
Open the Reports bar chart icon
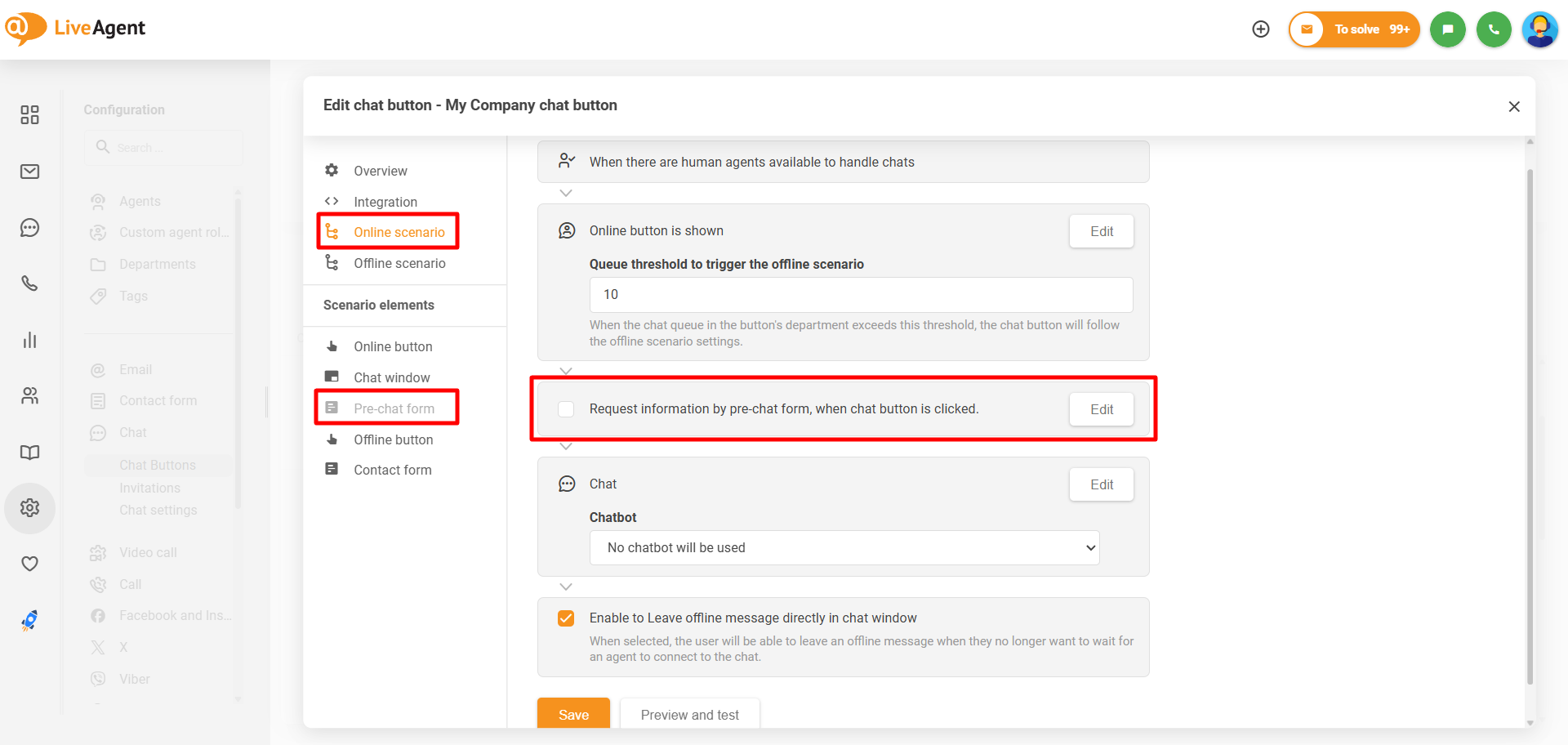(x=29, y=340)
